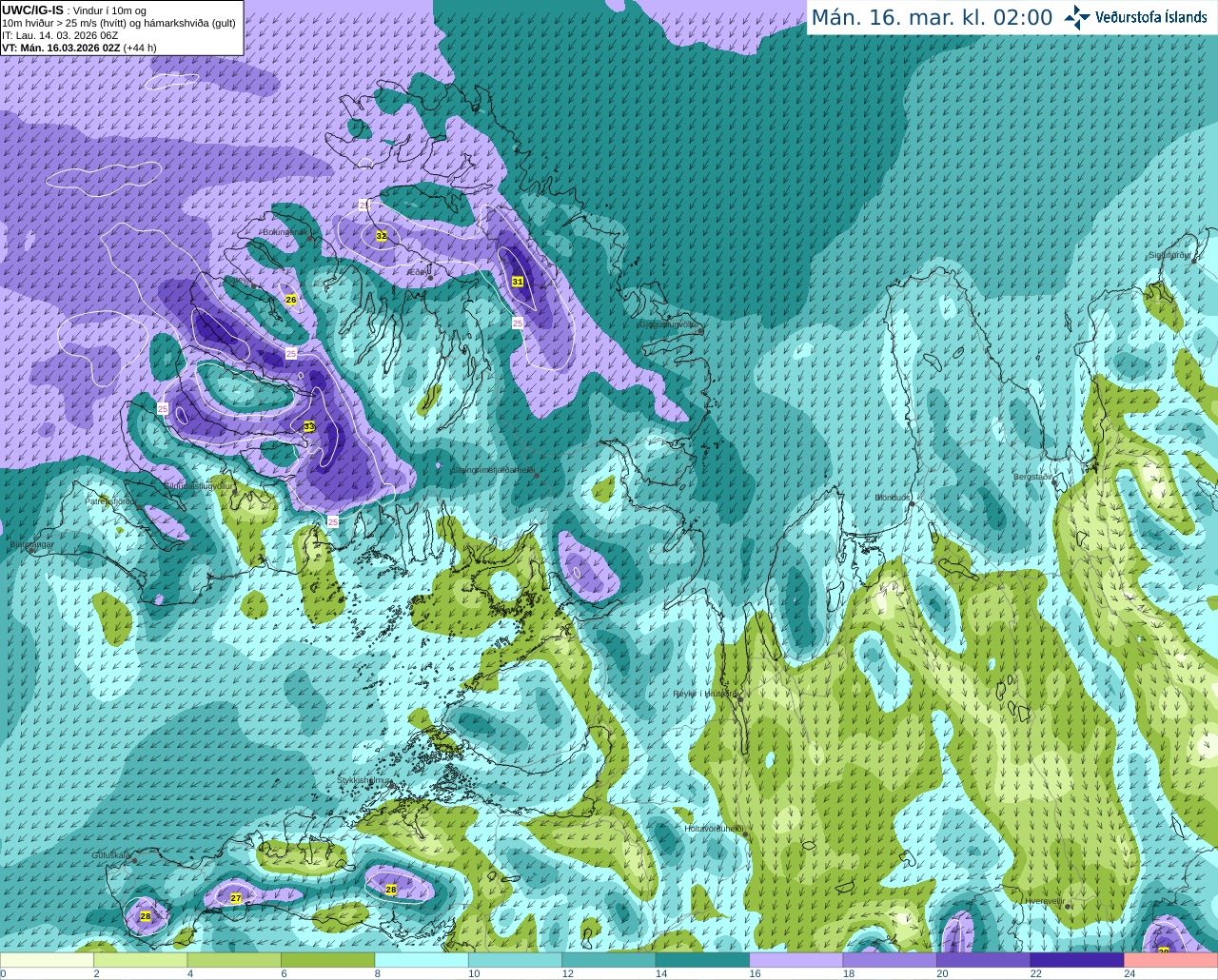The width and height of the screenshot is (1218, 980).
Task: Click the UWC/IG-IS model title text
Action: (x=33, y=10)
